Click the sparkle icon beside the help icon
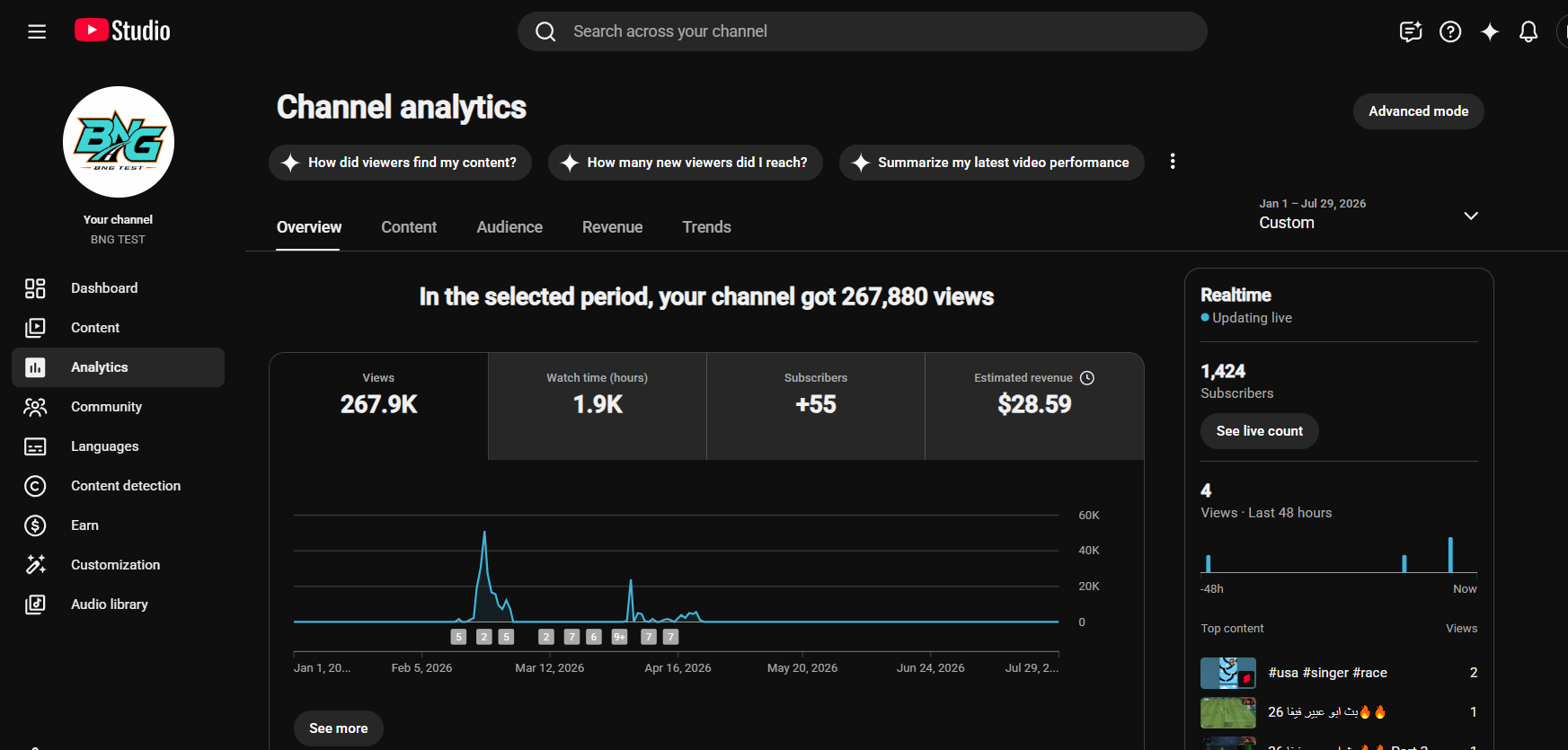Screen dimensions: 1568x750 tap(1490, 31)
